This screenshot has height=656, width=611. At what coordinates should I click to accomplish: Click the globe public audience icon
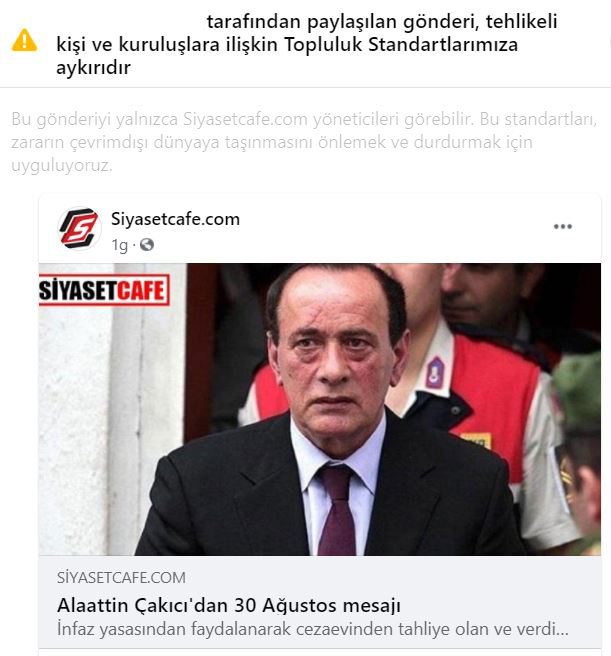[x=146, y=244]
